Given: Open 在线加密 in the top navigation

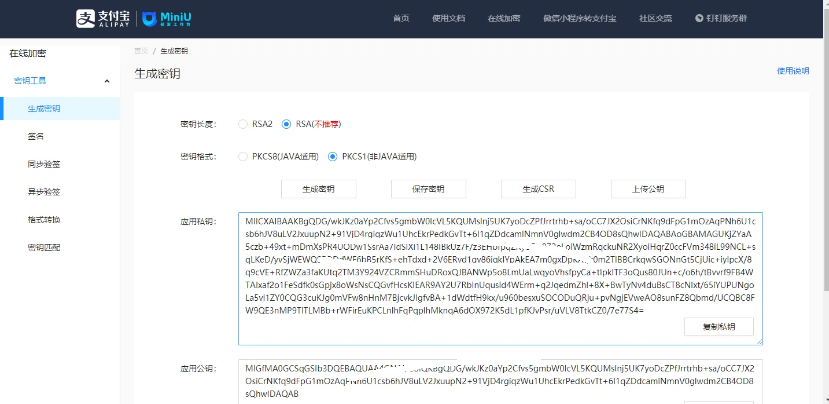Looking at the screenshot, I should [x=504, y=19].
